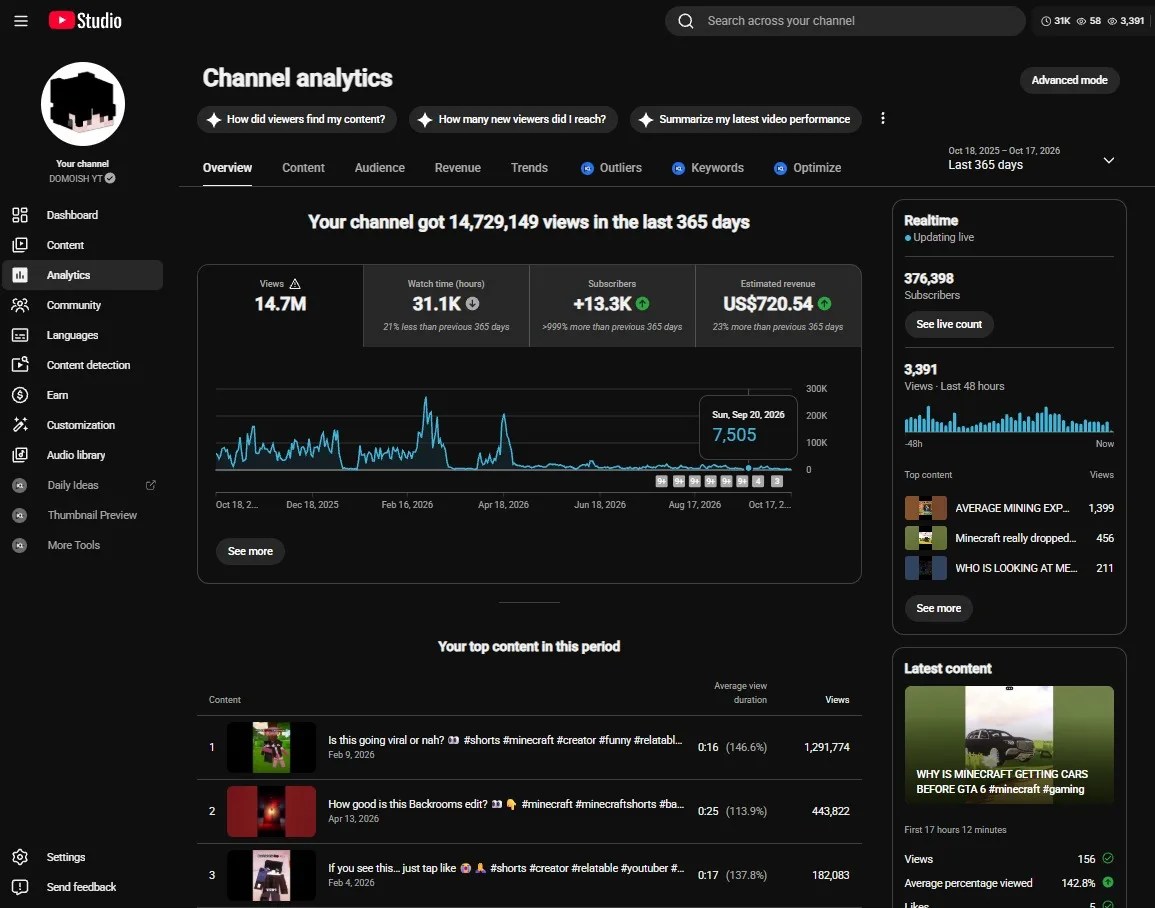The height and width of the screenshot is (908, 1155).
Task: Expand the Last 365 days date range dropdown
Action: pyautogui.click(x=1031, y=158)
